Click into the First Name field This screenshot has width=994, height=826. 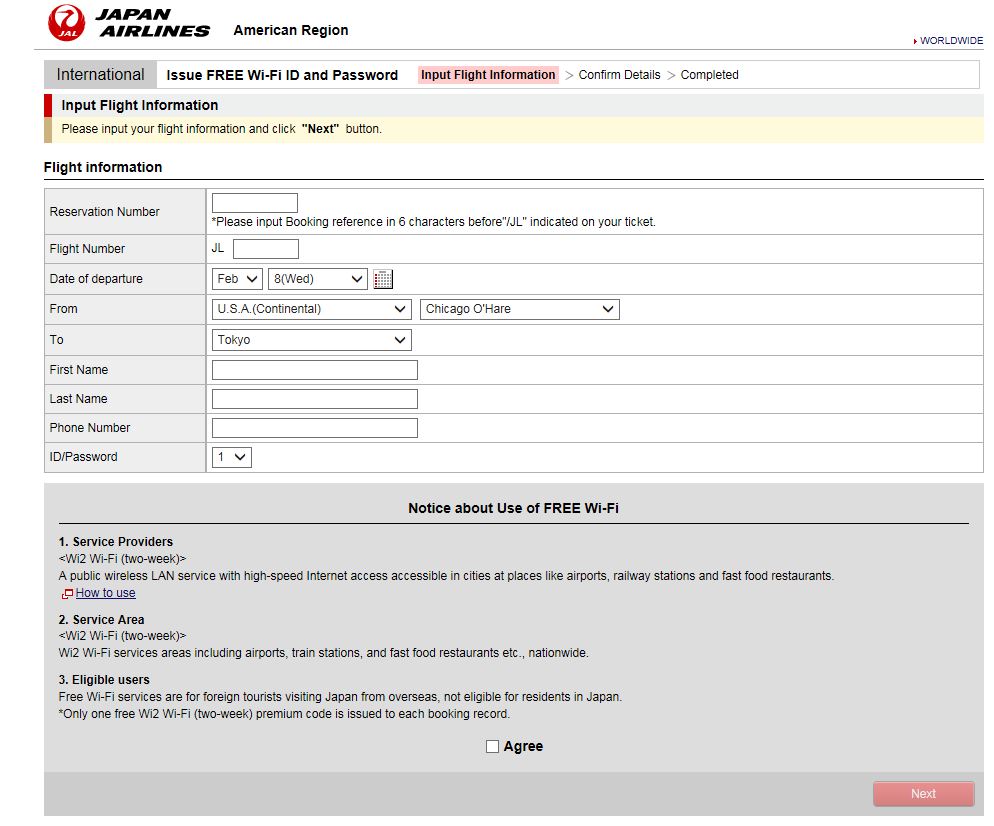pyautogui.click(x=314, y=370)
